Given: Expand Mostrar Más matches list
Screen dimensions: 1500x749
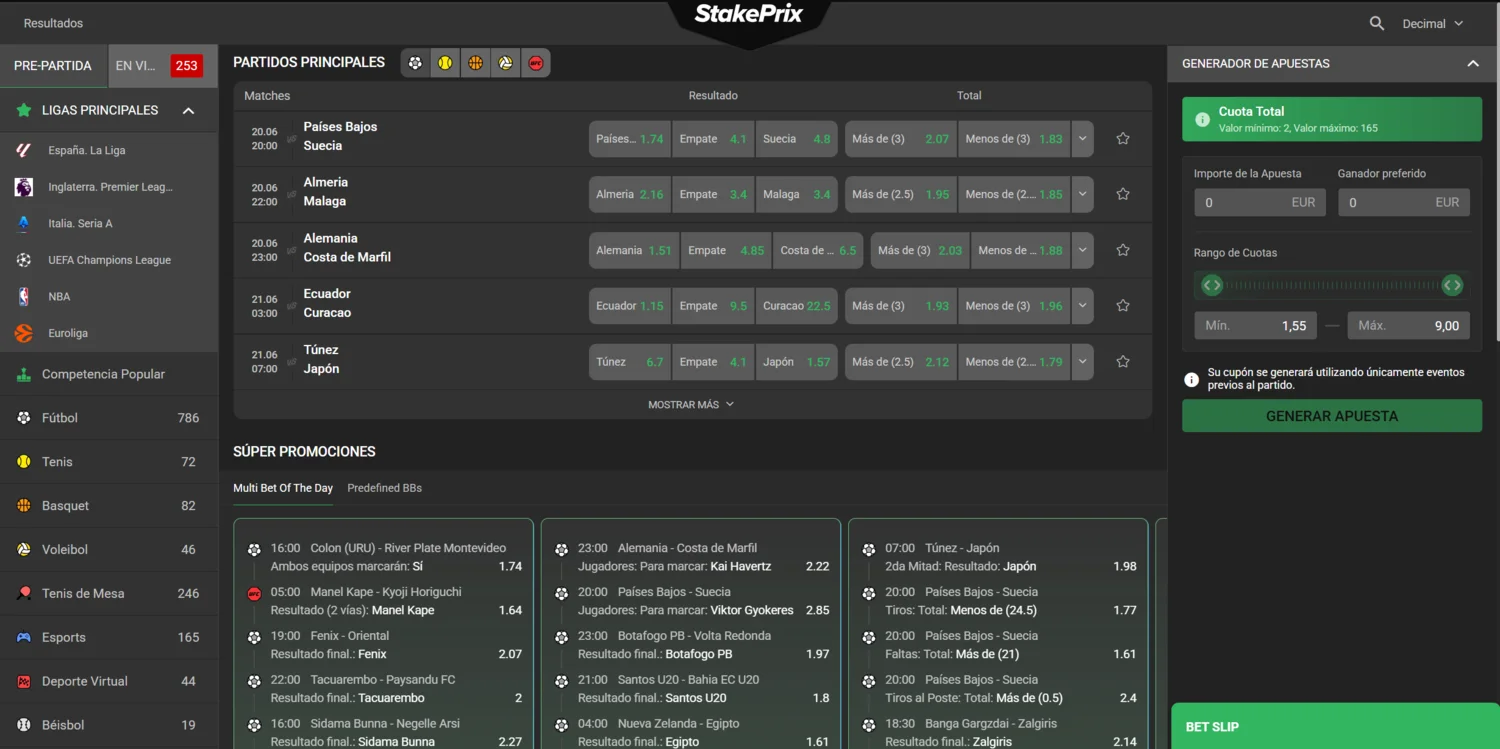Looking at the screenshot, I should (691, 404).
